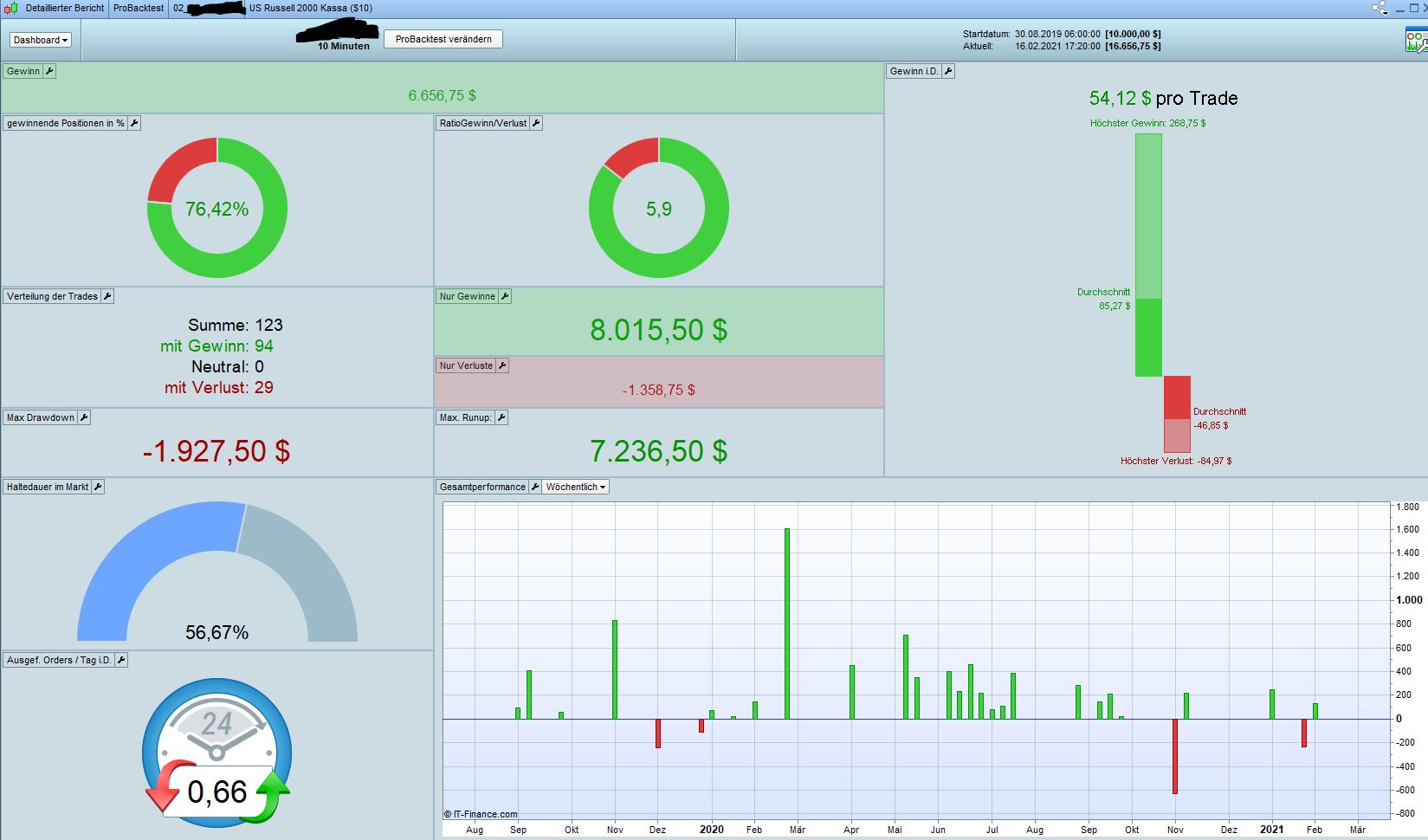Select the ProBacktest tab
The width and height of the screenshot is (1428, 840).
click(x=139, y=8)
